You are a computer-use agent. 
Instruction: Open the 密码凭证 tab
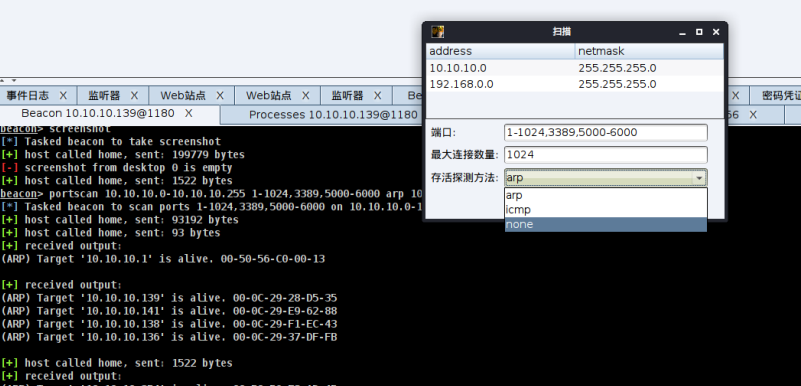click(781, 95)
